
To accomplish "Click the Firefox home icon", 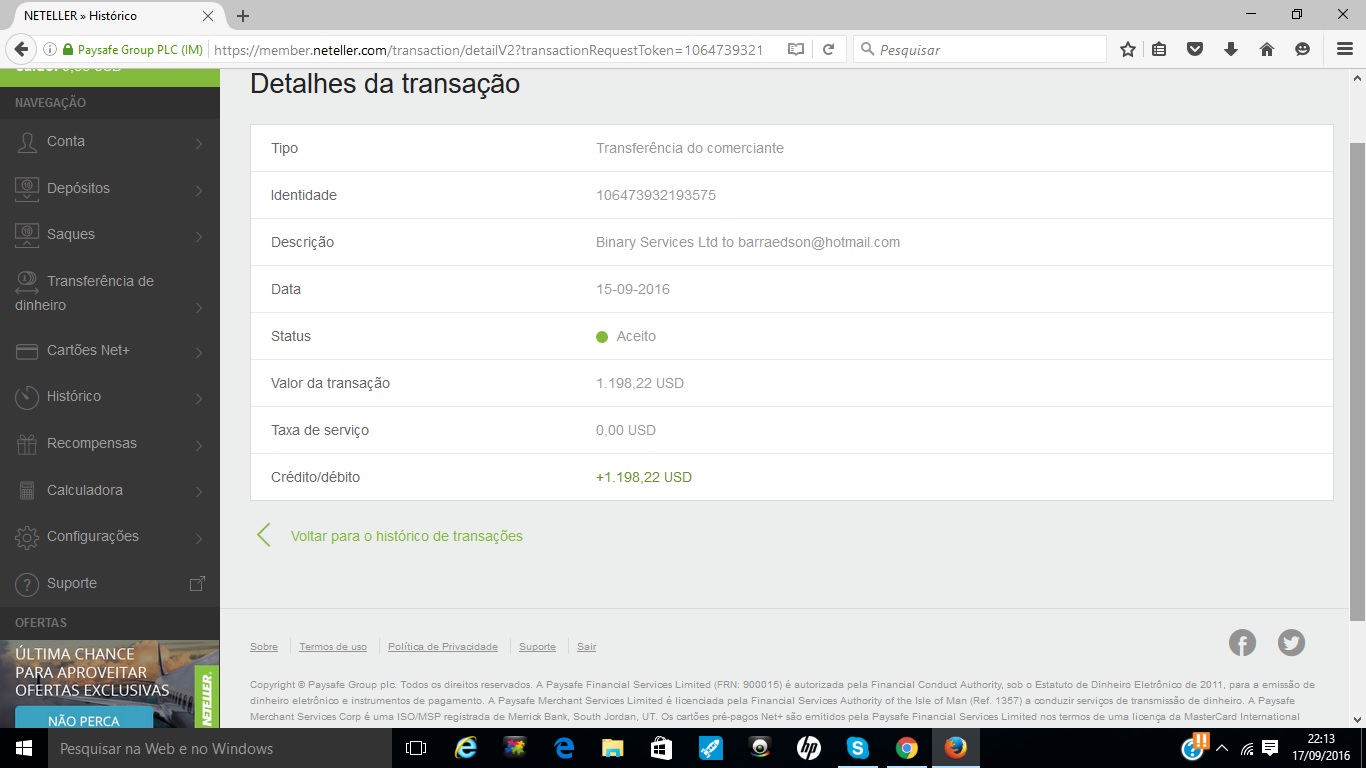I will (x=1267, y=49).
